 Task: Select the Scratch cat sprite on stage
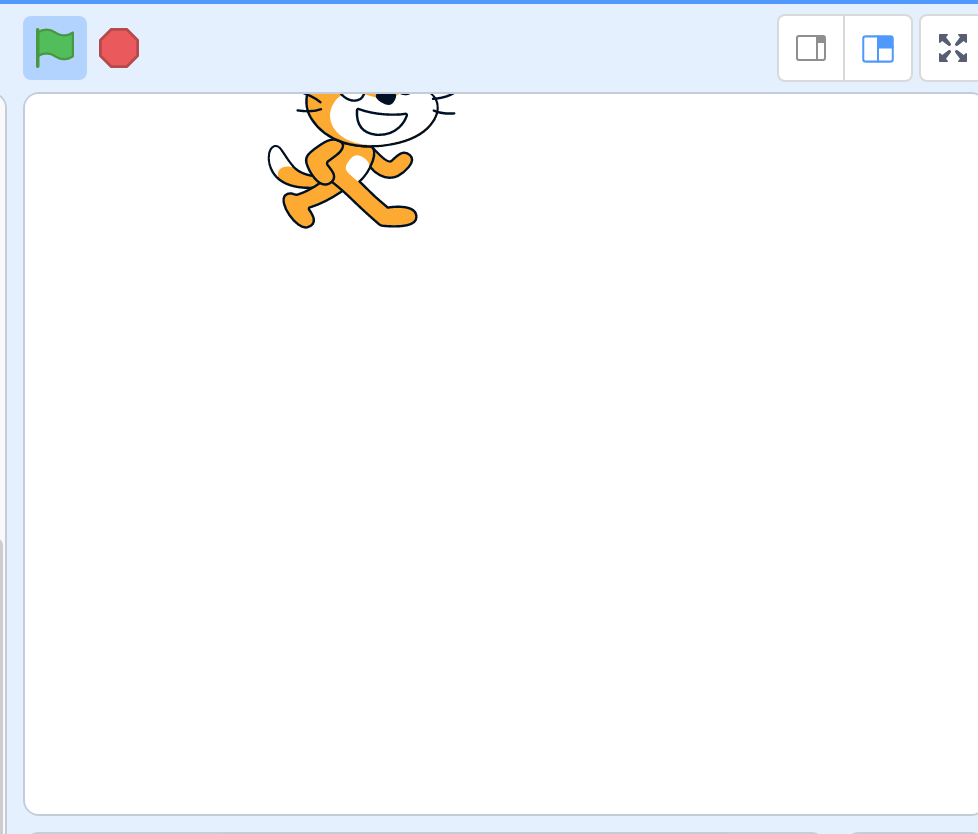click(x=361, y=160)
